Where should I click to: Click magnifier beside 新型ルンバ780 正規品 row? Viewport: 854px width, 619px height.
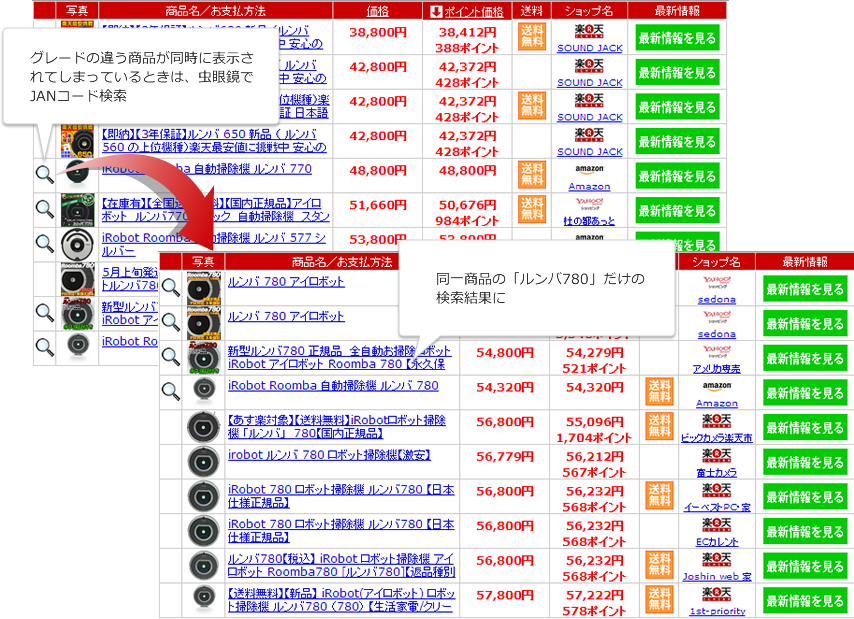171,357
